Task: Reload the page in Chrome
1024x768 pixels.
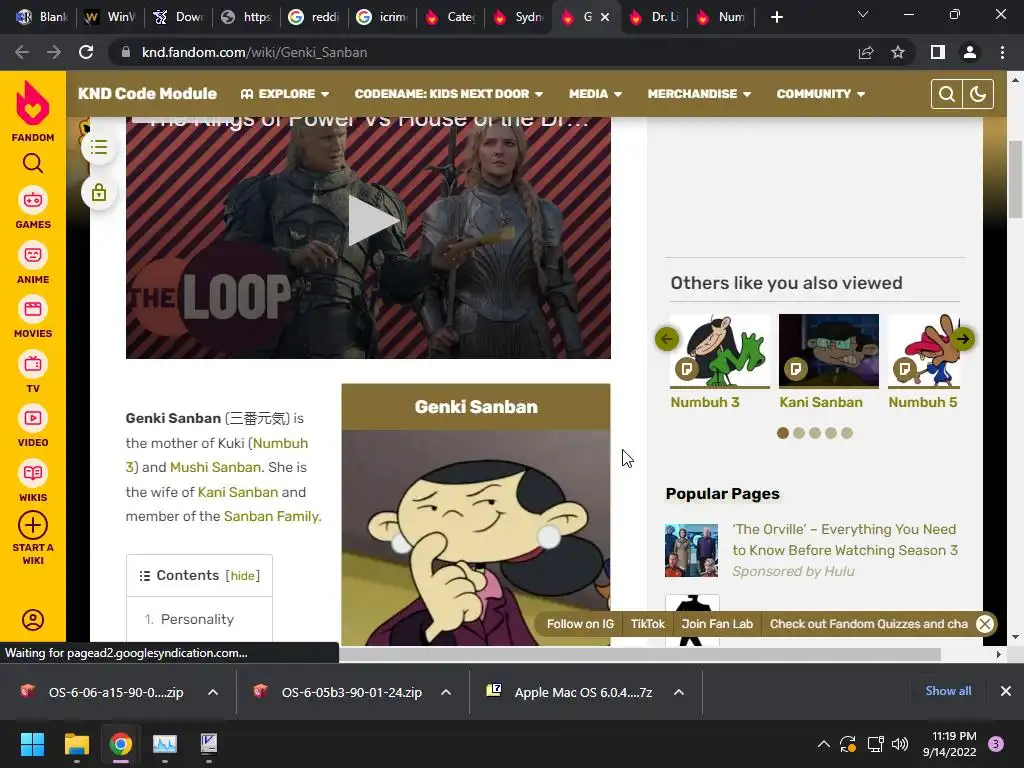Action: coord(86,52)
